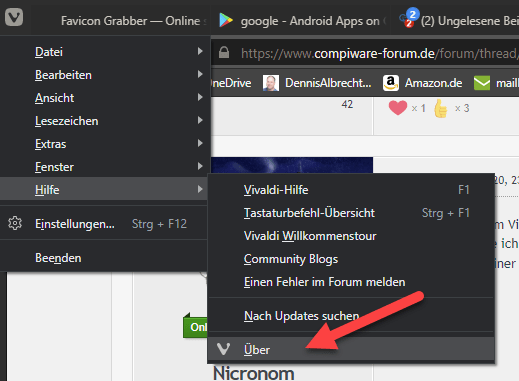
Task: Click the gear icon beside Einstellungen
Action: click(x=15, y=223)
